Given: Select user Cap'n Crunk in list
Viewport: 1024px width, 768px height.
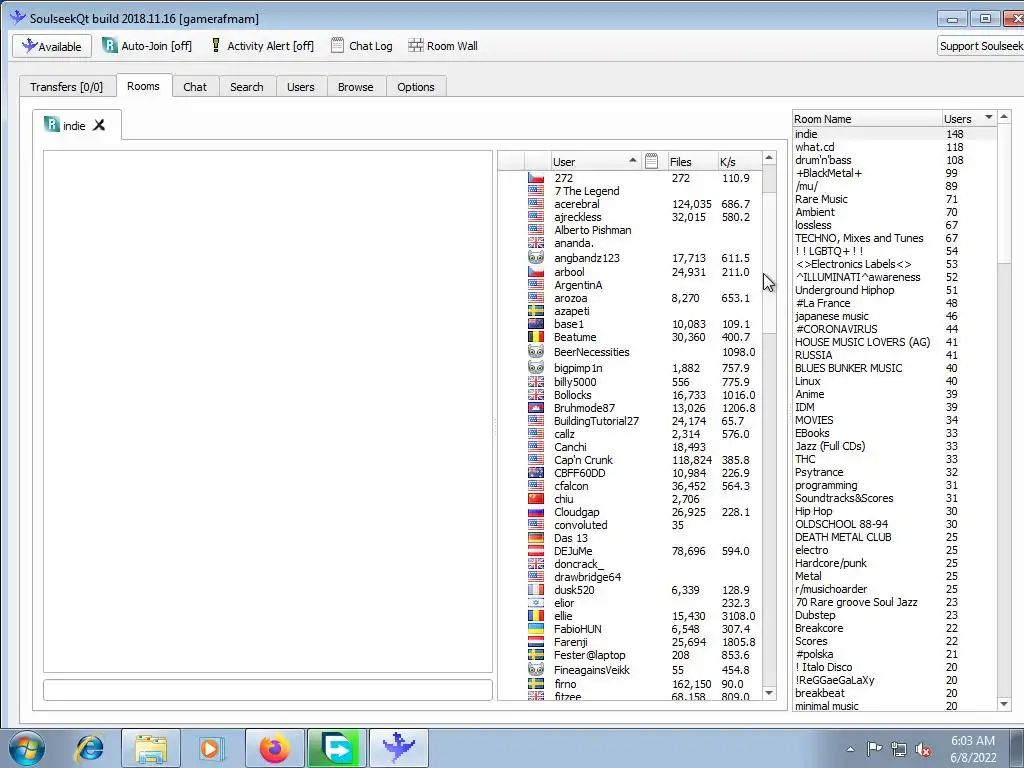Looking at the screenshot, I should point(630,460).
